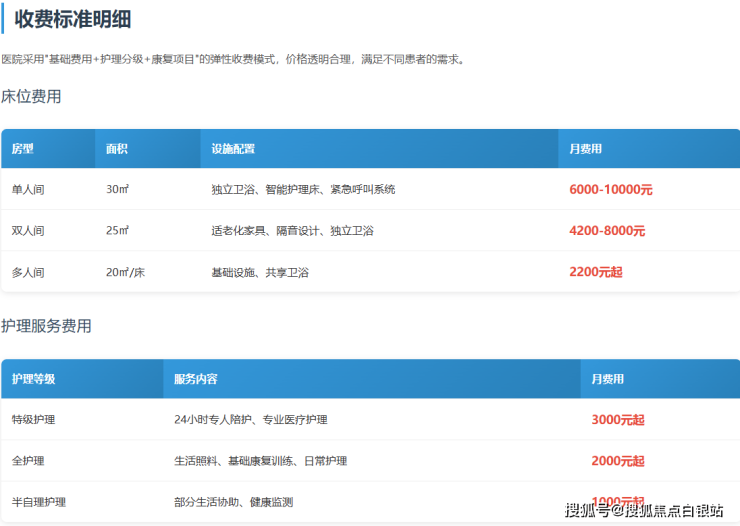This screenshot has height=526, width=740.
Task: Click the 护理等级 column header
Action: pos(34,380)
